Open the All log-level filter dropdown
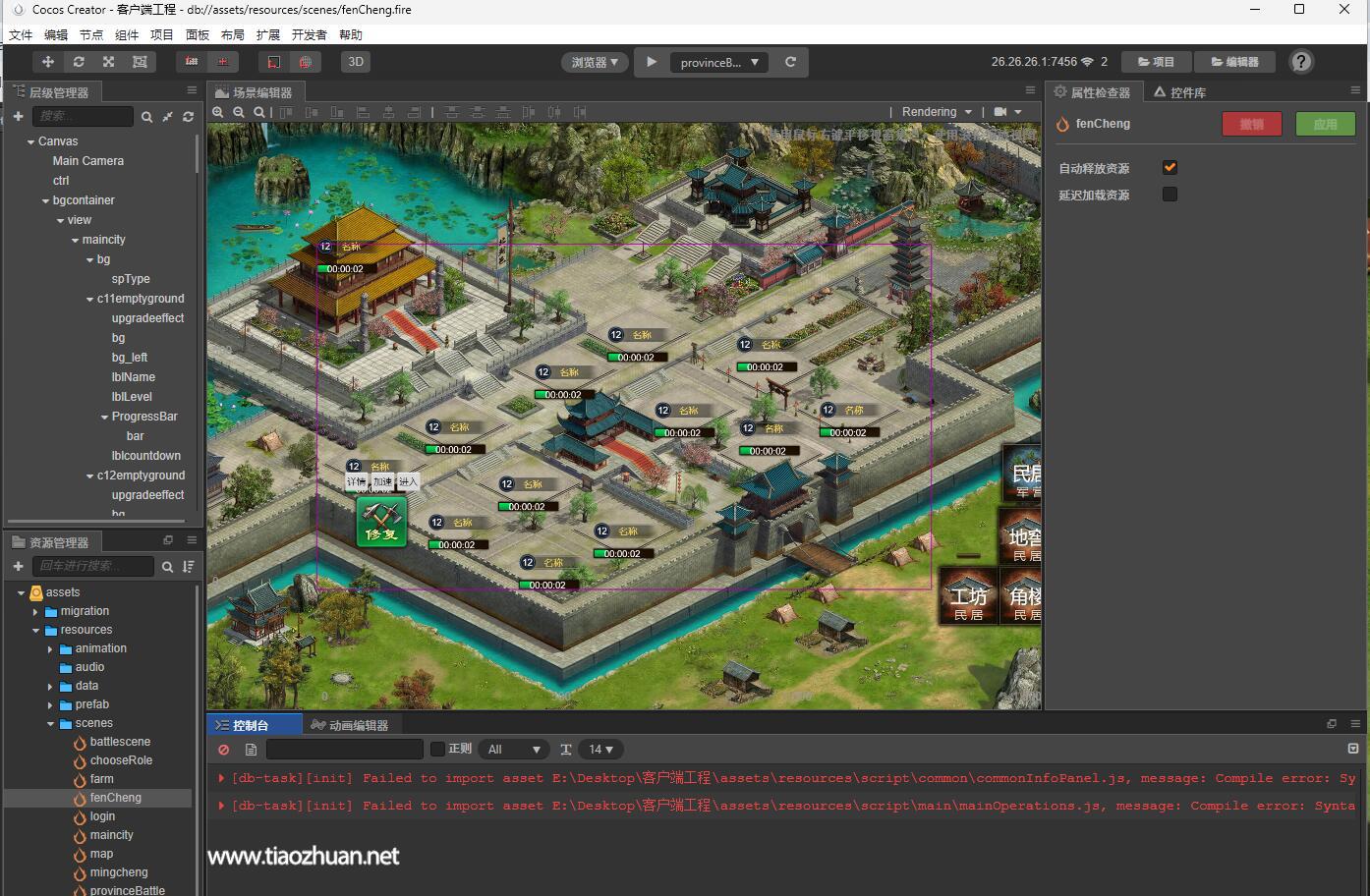 514,750
